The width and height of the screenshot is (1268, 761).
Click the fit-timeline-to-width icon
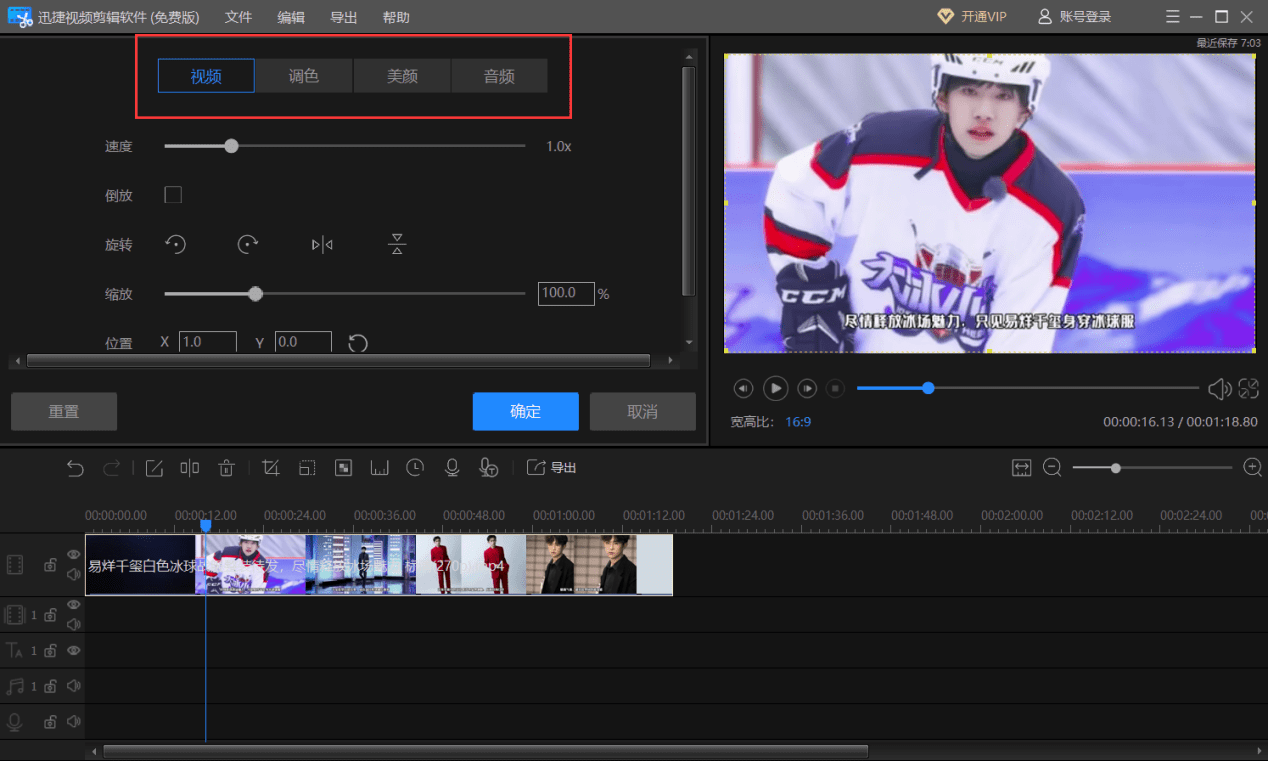tap(1021, 468)
